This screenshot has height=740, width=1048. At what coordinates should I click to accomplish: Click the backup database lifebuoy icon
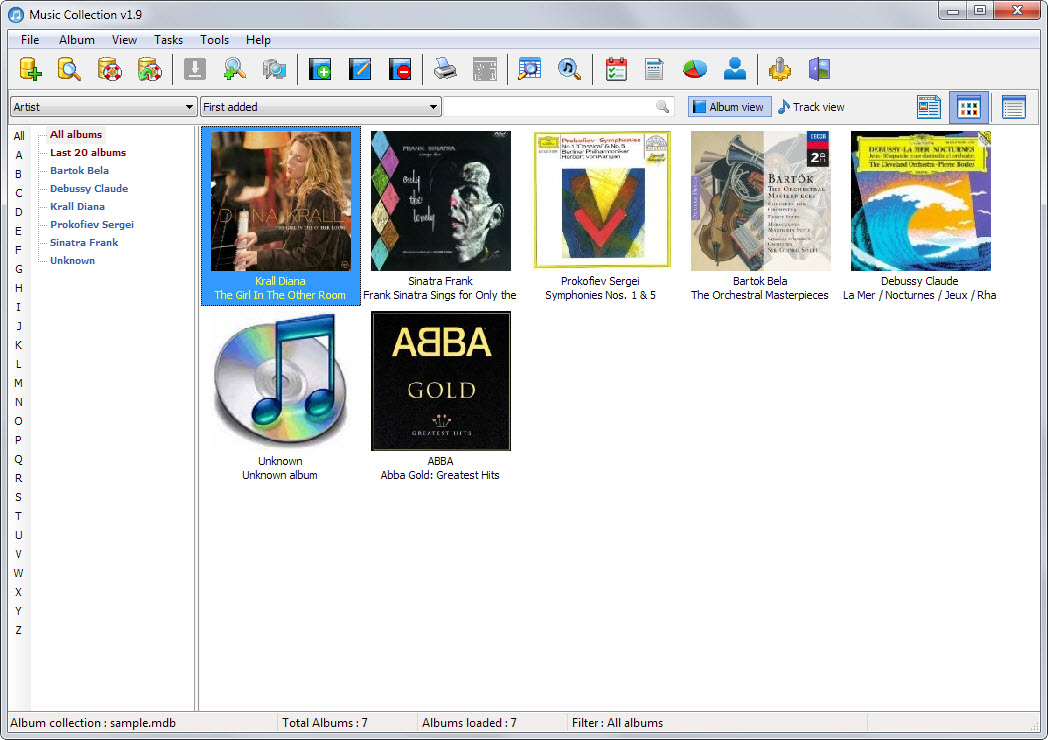(110, 69)
